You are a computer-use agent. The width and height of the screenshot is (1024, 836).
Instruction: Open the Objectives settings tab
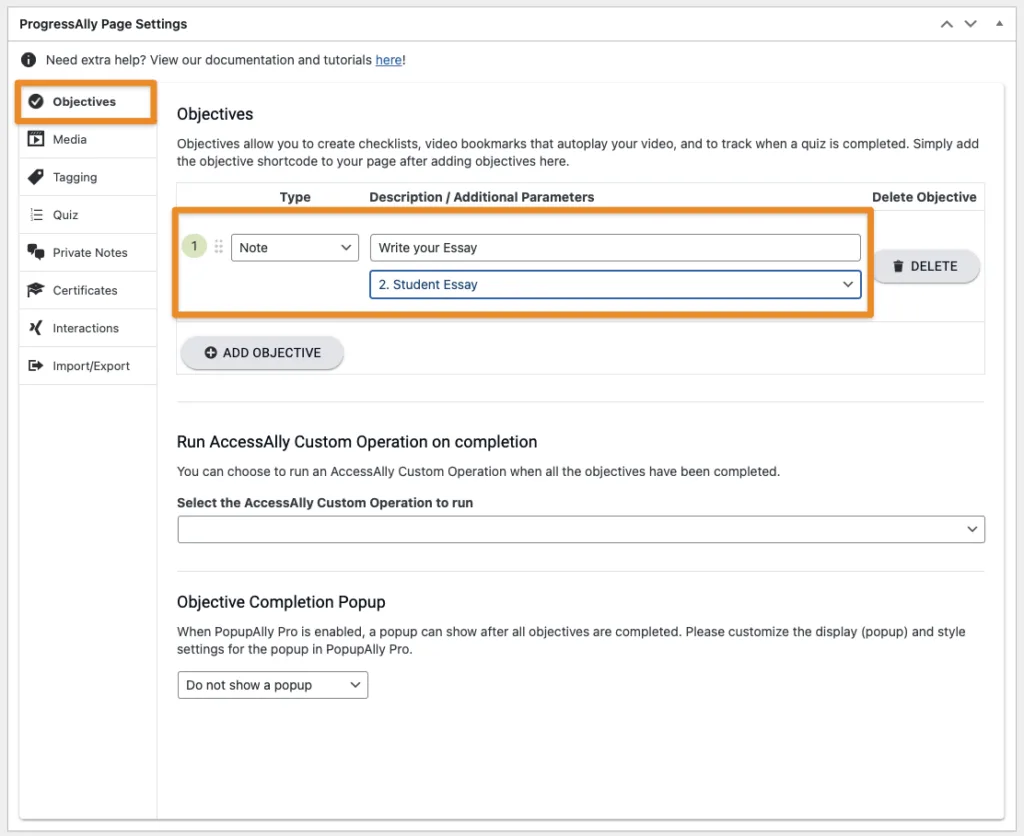coord(86,102)
